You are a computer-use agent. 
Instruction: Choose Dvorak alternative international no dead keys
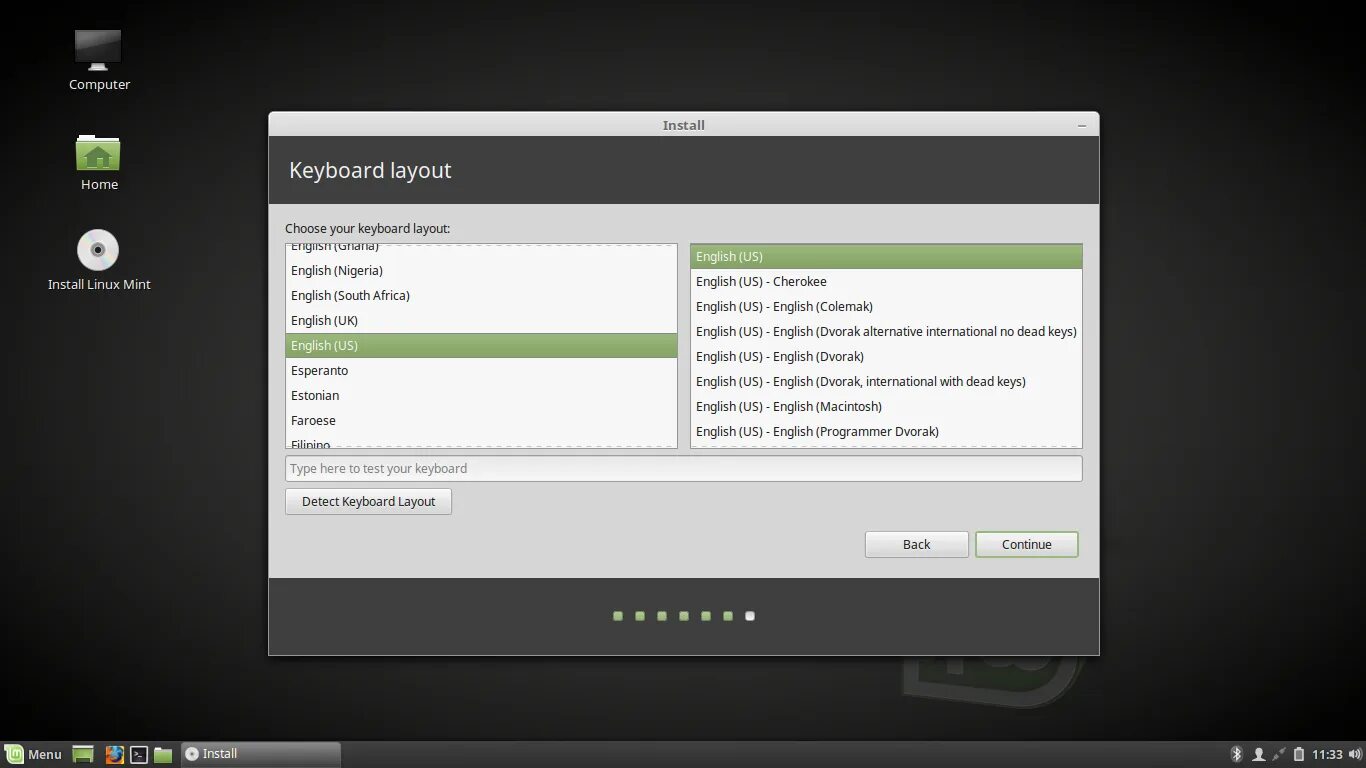pos(886,331)
